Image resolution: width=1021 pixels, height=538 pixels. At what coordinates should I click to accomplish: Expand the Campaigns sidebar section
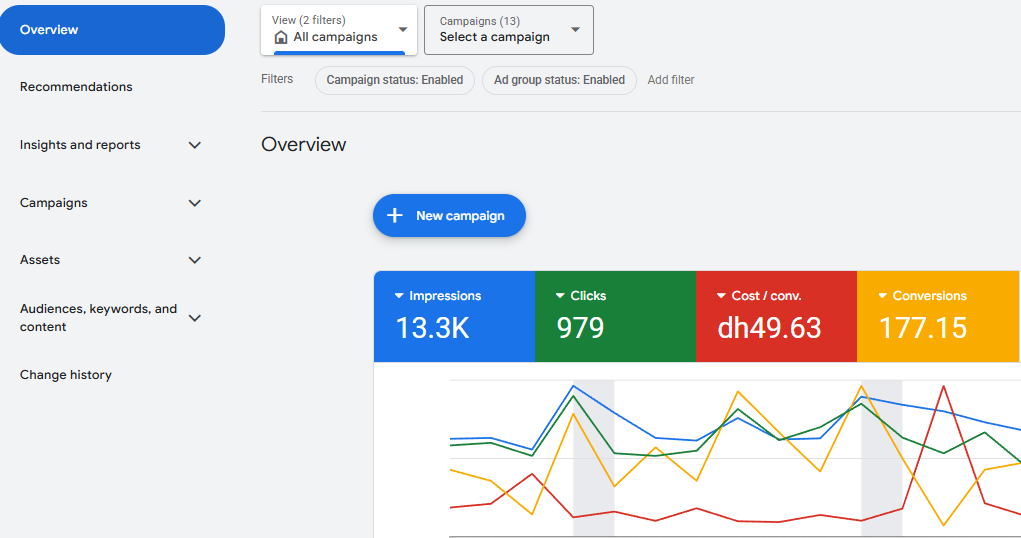[195, 203]
